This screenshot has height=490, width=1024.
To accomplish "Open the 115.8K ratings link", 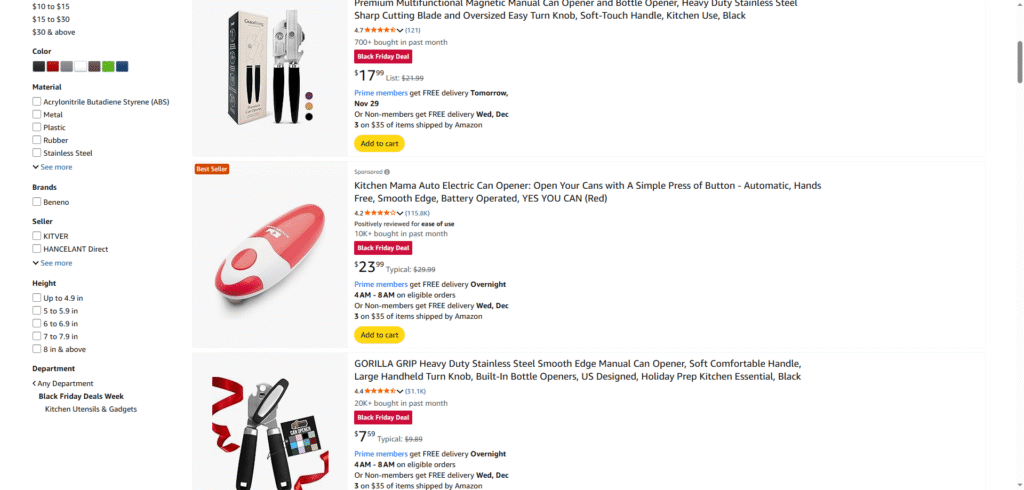I will click(x=417, y=213).
